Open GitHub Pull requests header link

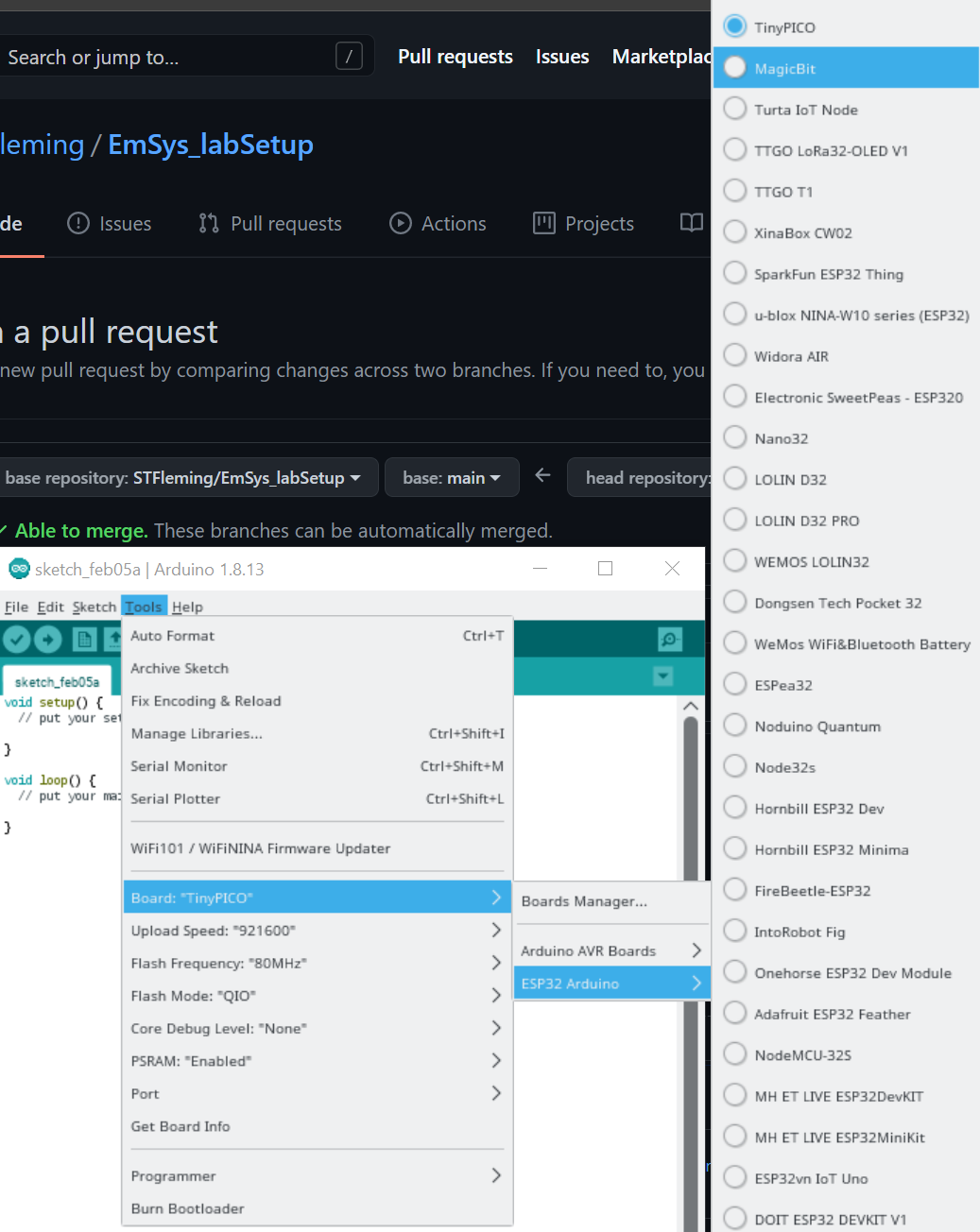click(x=456, y=57)
